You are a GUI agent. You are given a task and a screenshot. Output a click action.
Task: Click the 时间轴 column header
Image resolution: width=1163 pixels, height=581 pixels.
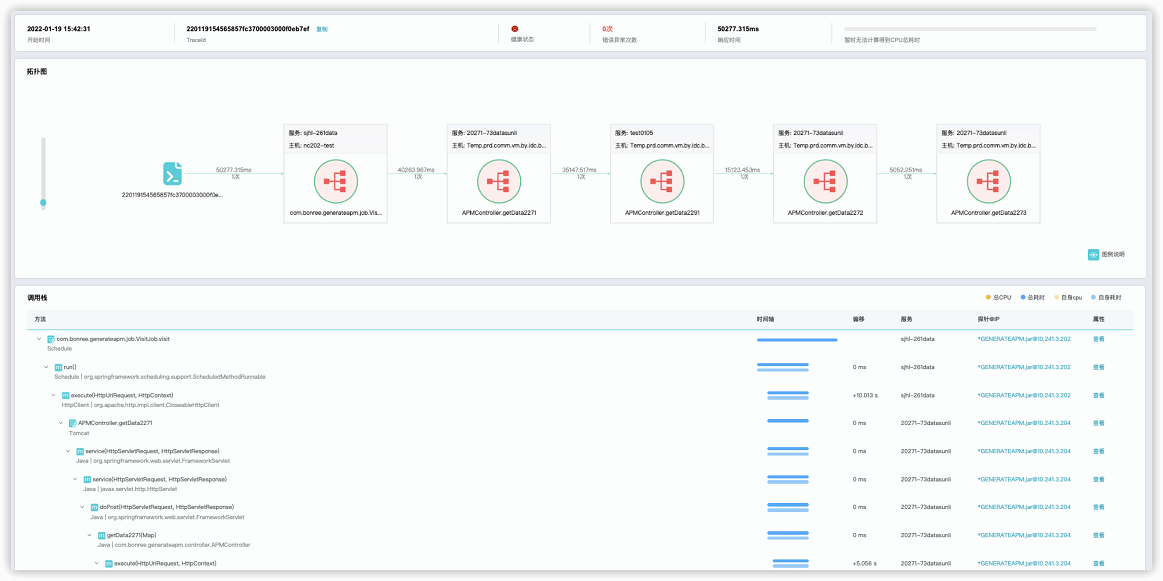point(766,319)
